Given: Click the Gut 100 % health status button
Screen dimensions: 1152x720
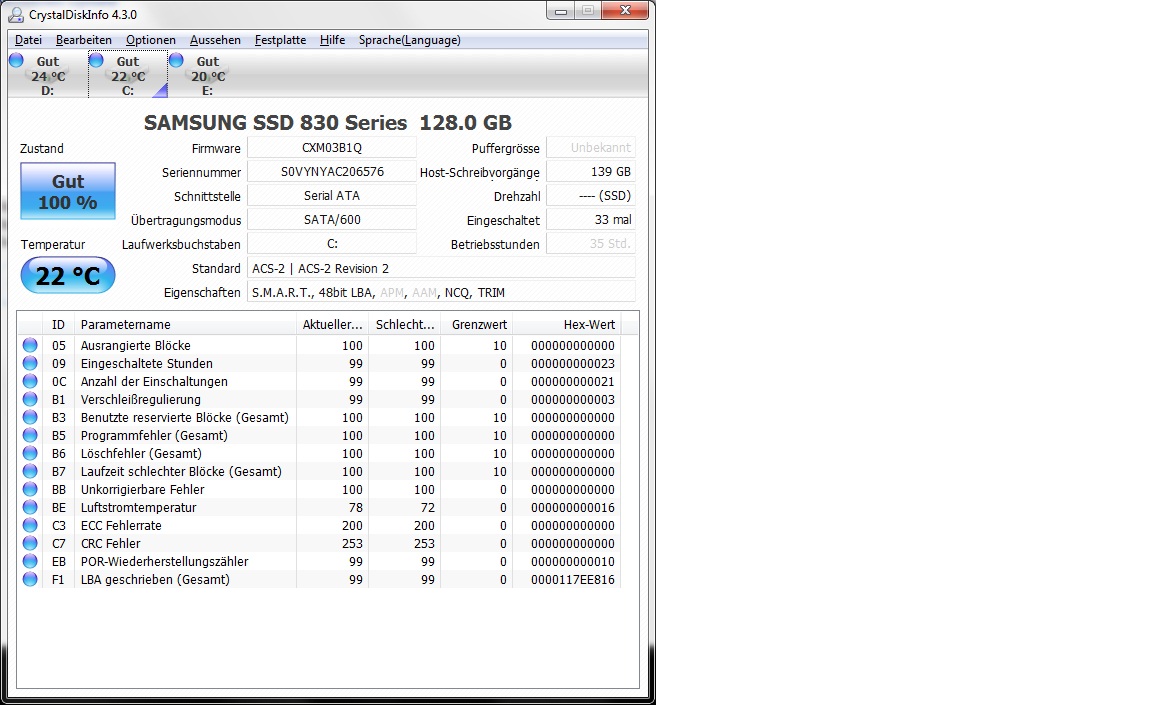Looking at the screenshot, I should click(x=68, y=191).
